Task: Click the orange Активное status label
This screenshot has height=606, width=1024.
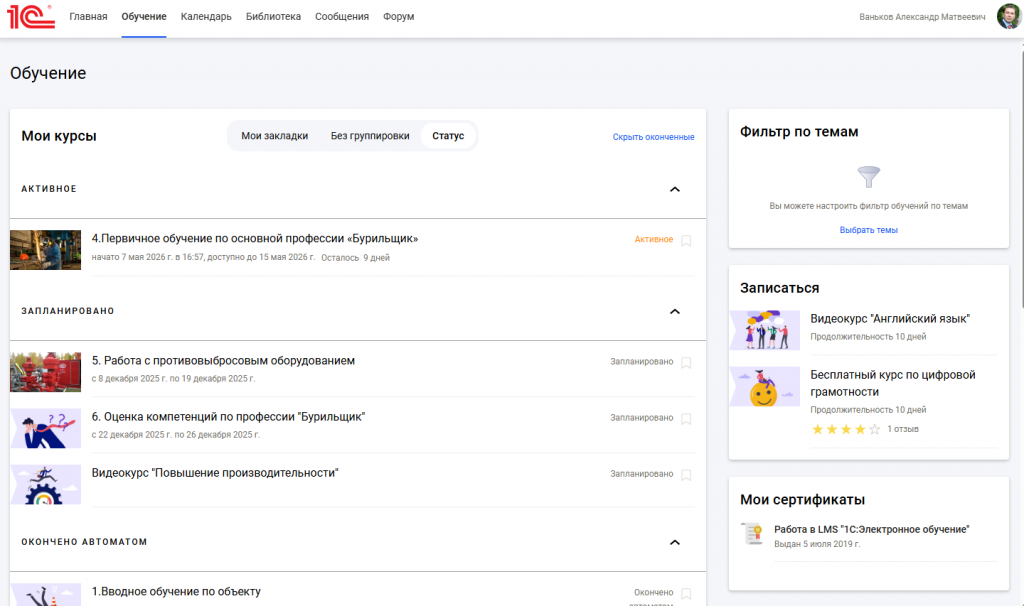Action: 654,240
